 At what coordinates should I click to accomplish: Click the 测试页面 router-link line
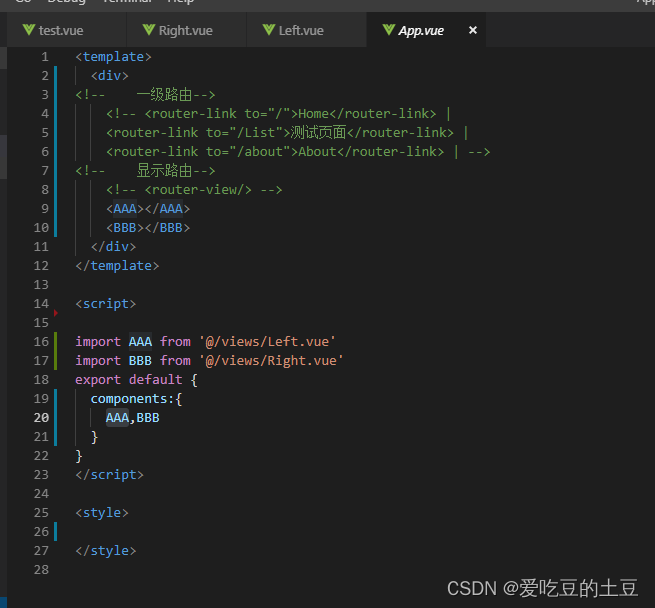pyautogui.click(x=287, y=132)
